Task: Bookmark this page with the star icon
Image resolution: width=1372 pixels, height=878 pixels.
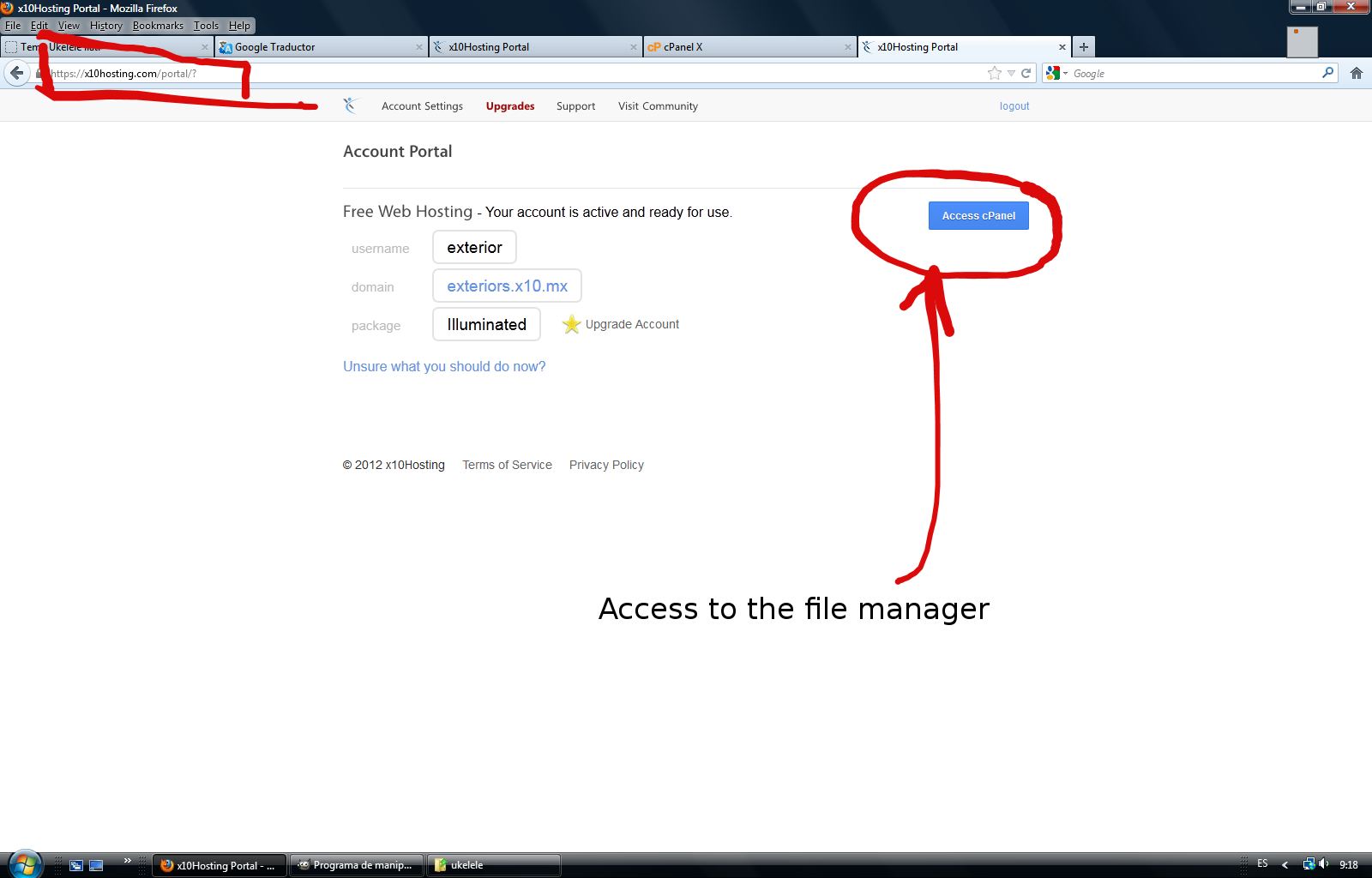Action: [x=994, y=73]
